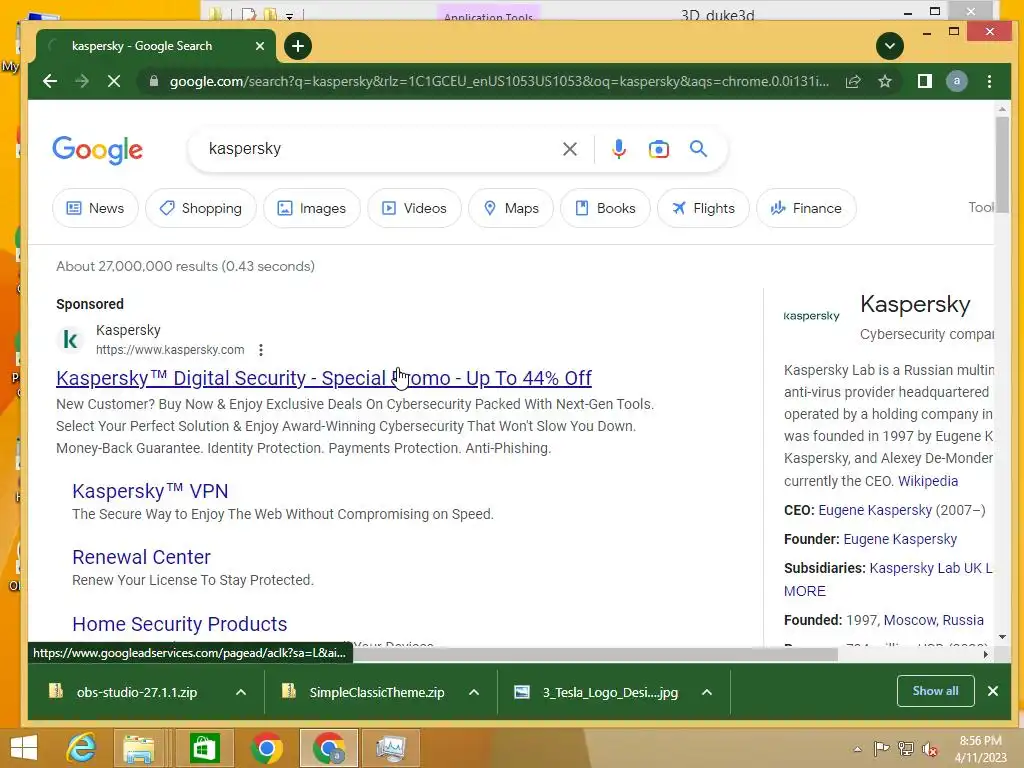Stop loading the page
The width and height of the screenshot is (1024, 768).
tap(114, 81)
